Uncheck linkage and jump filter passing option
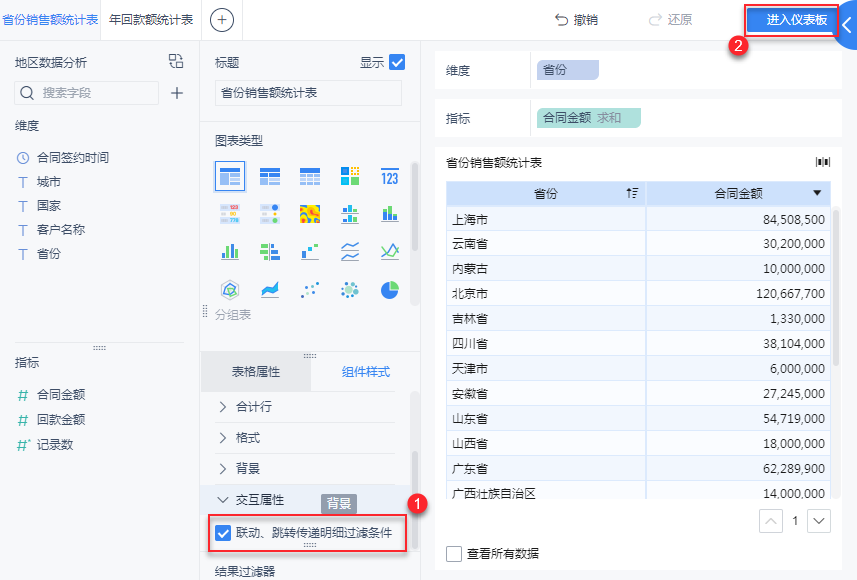The height and width of the screenshot is (580, 857). coord(224,534)
